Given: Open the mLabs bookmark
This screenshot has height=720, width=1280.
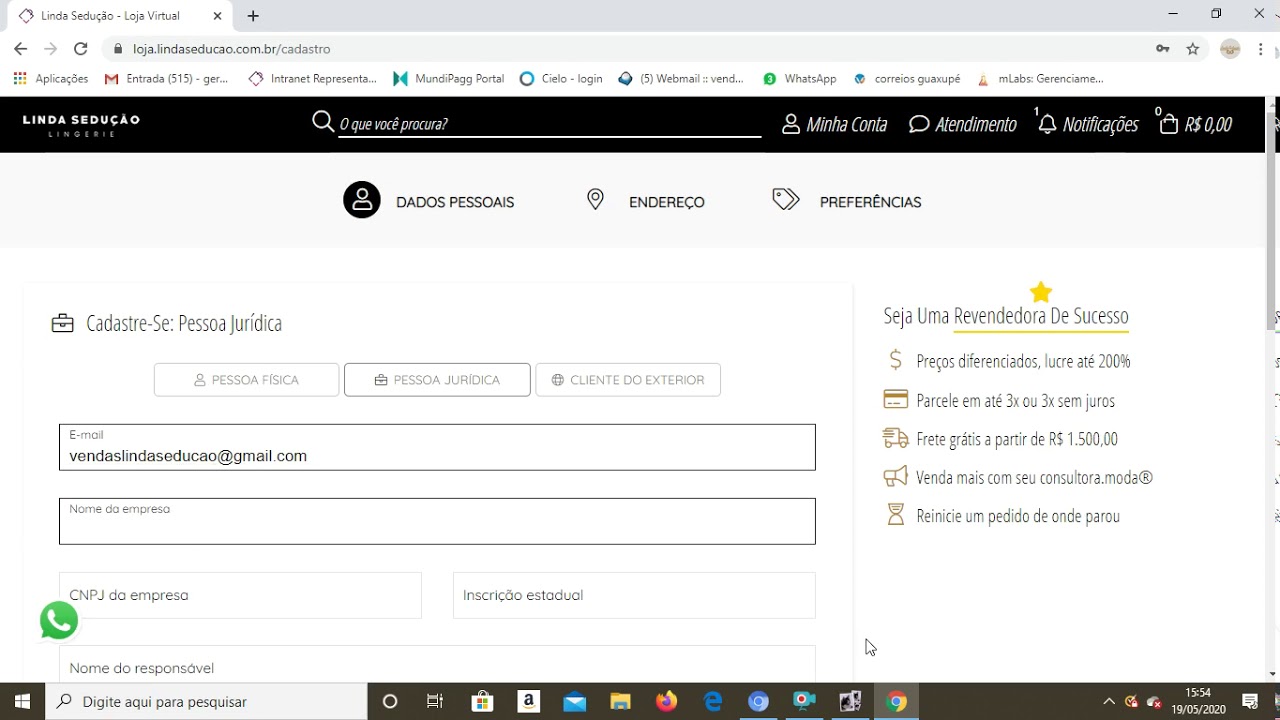Looking at the screenshot, I should point(1040,79).
